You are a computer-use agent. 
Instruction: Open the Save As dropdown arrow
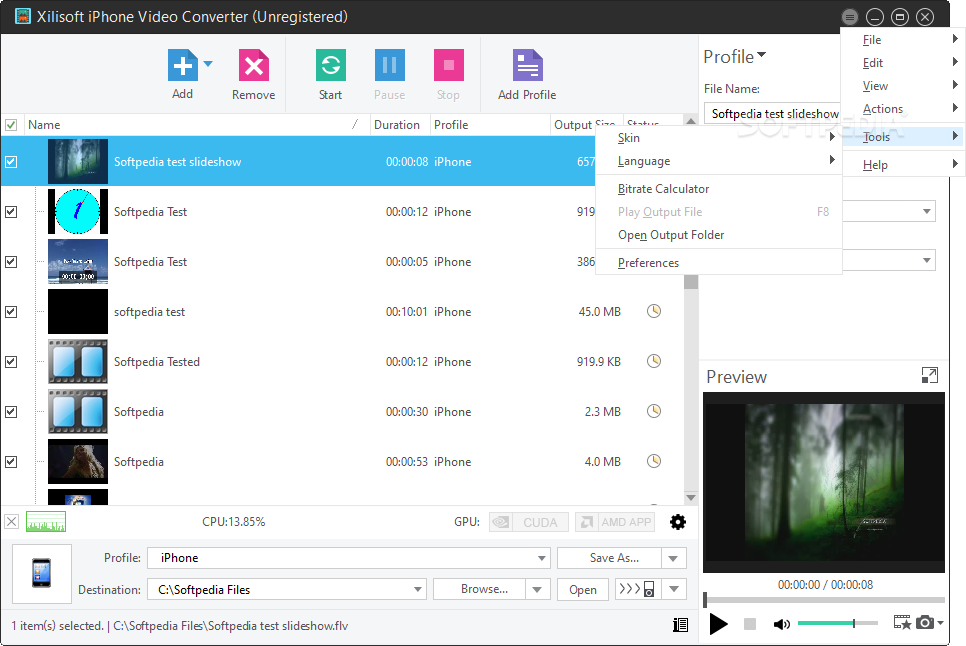(x=673, y=559)
